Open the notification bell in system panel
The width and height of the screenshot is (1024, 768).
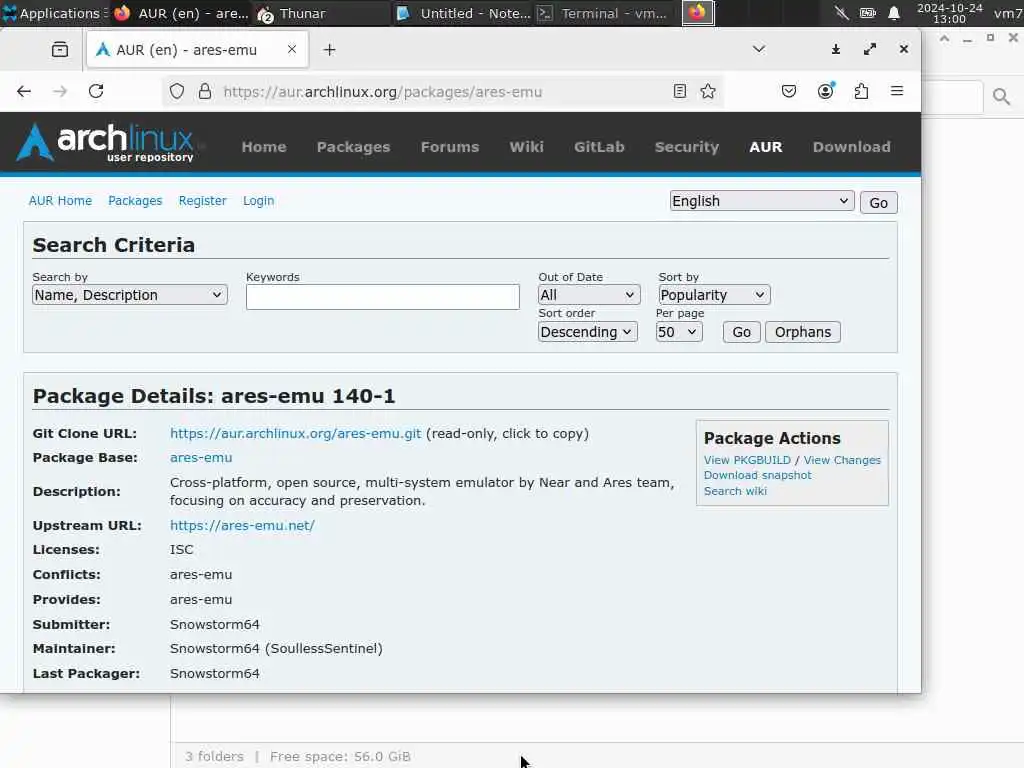point(894,13)
